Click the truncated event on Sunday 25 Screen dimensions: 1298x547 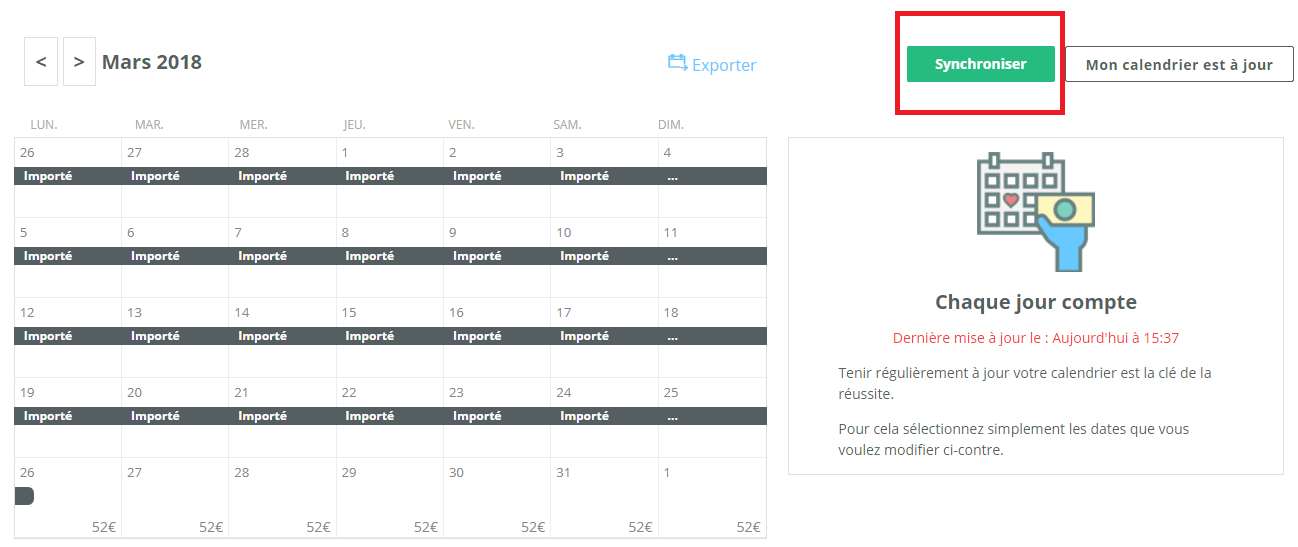(712, 416)
